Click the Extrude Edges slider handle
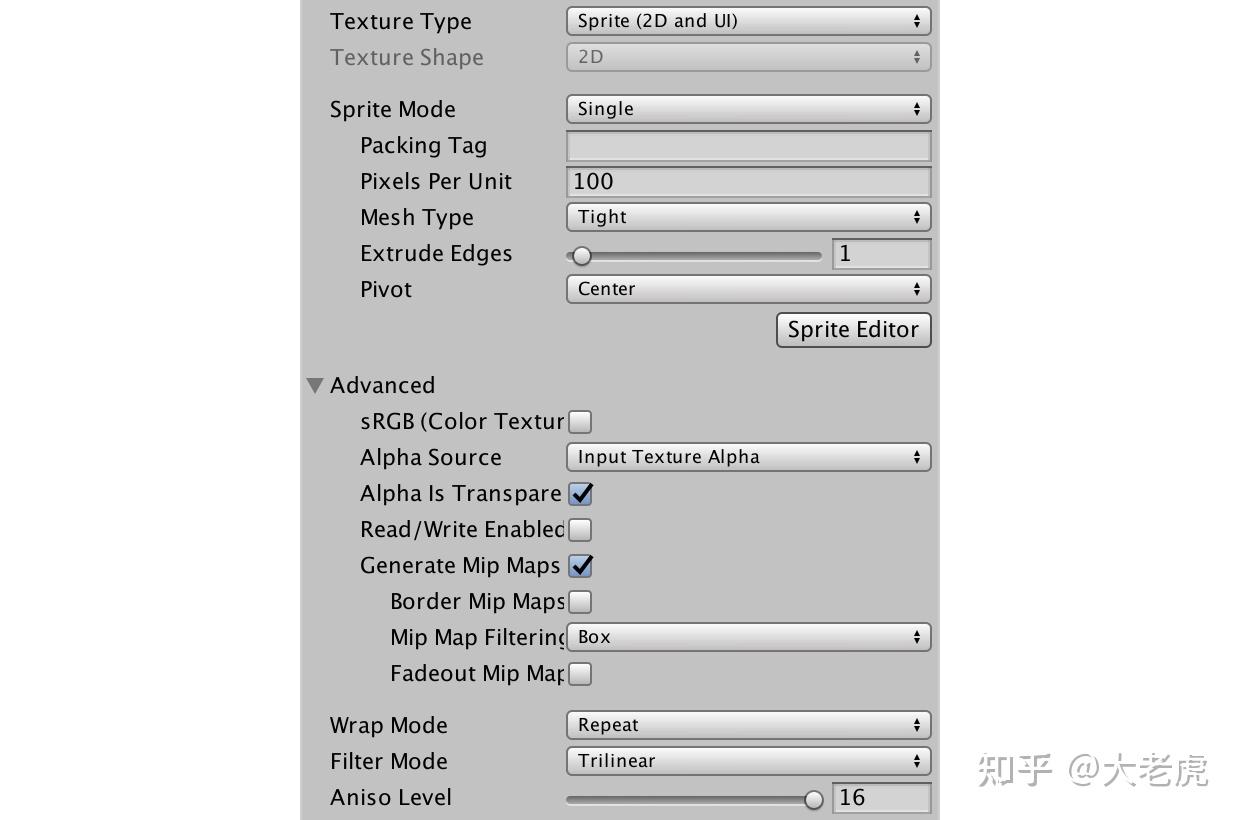Viewport: 1240px width, 820px height. [x=583, y=256]
